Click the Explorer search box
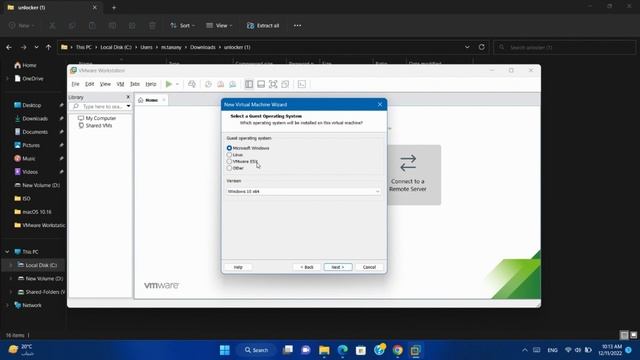Viewport: 640px width, 360px height. coord(564,47)
